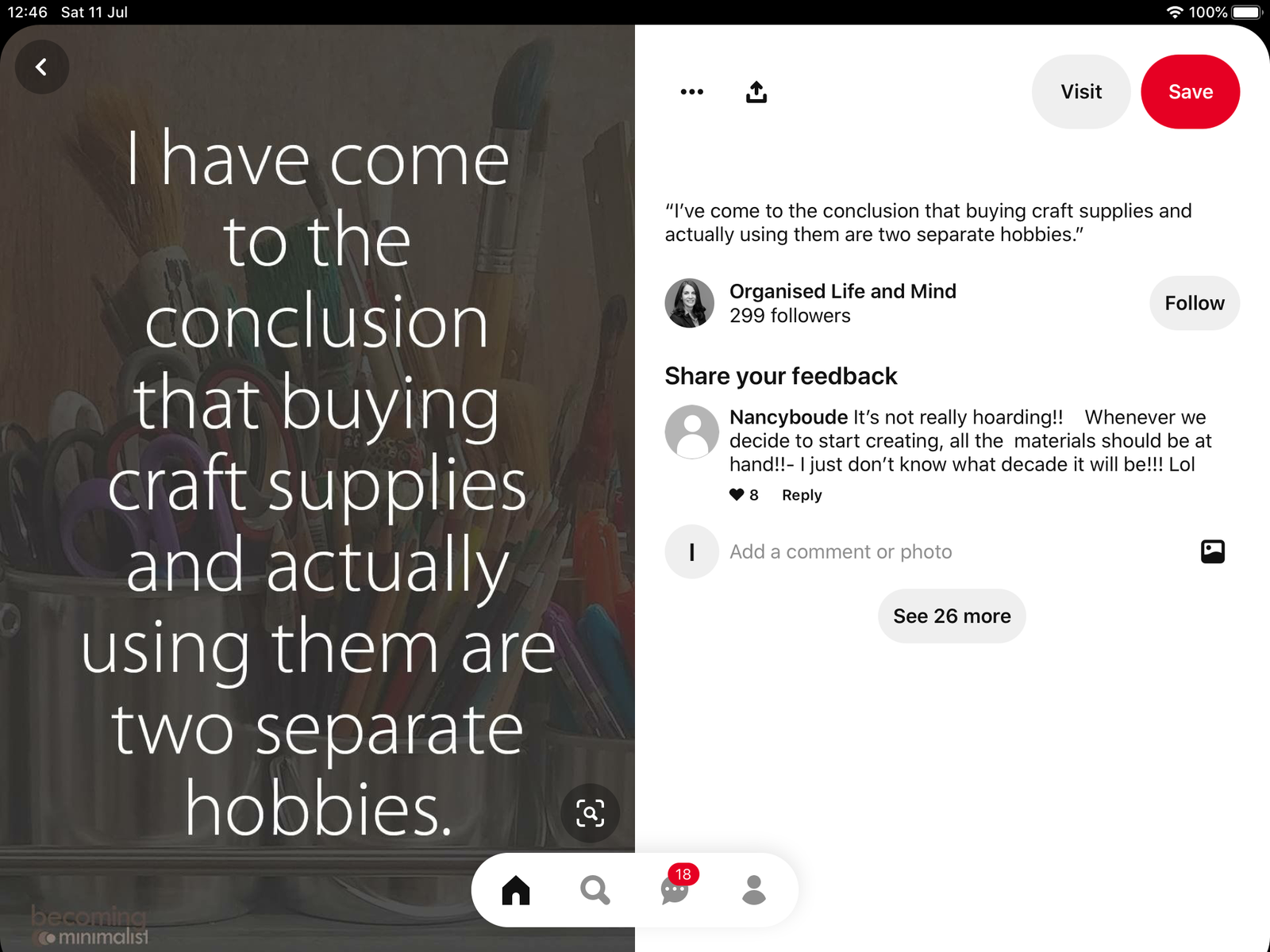
Task: View Nancyboude's avatar
Action: (691, 432)
